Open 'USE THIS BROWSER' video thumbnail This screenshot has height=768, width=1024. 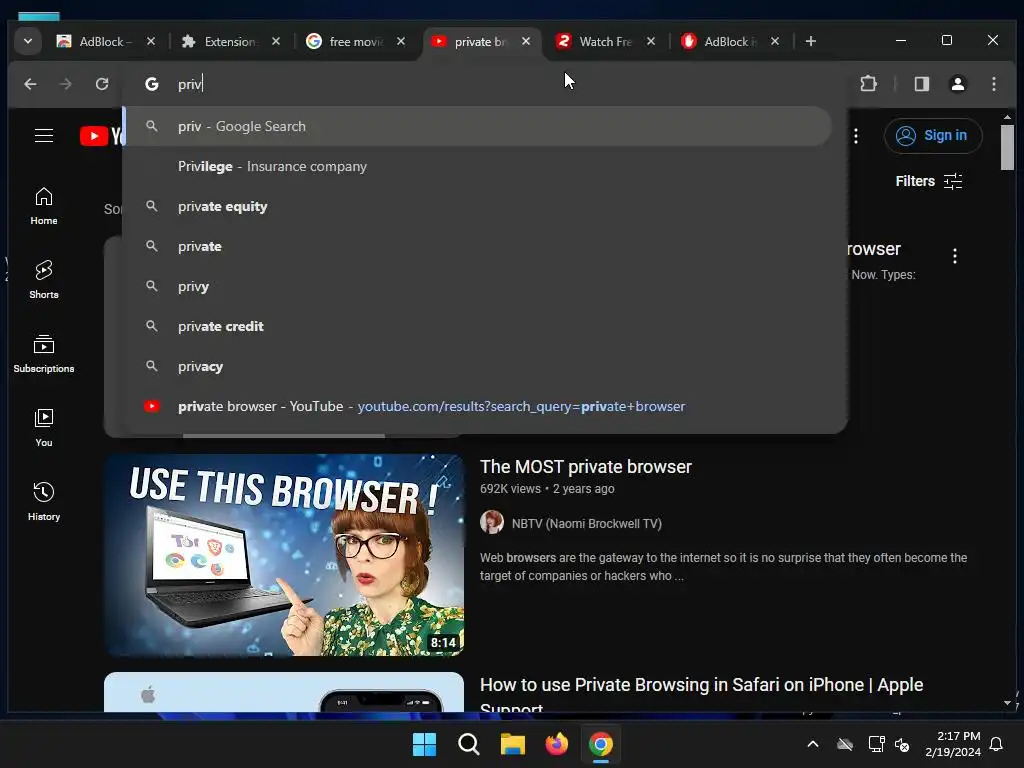(284, 555)
